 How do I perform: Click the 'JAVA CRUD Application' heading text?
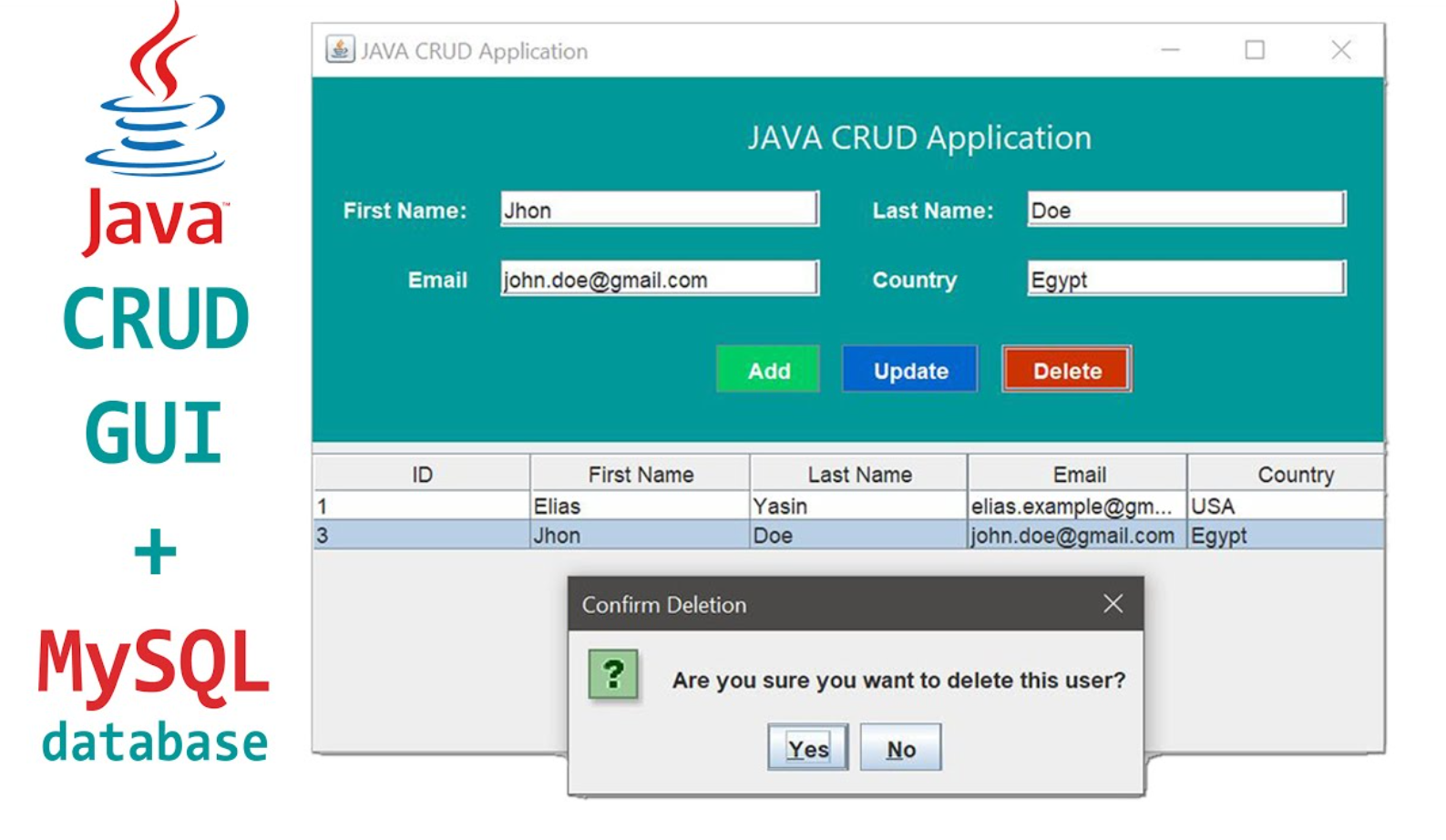point(919,138)
